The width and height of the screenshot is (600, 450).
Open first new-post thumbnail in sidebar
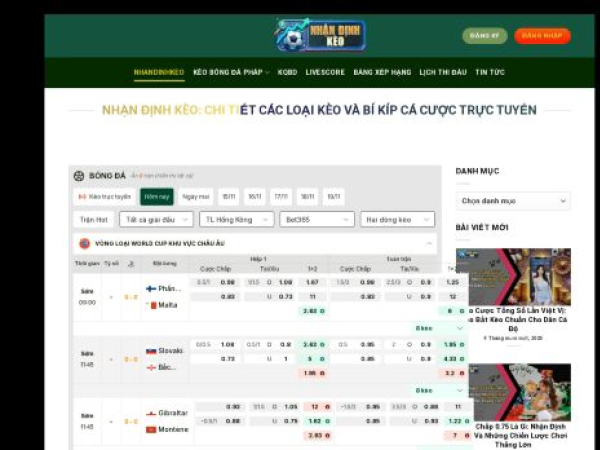coord(513,277)
